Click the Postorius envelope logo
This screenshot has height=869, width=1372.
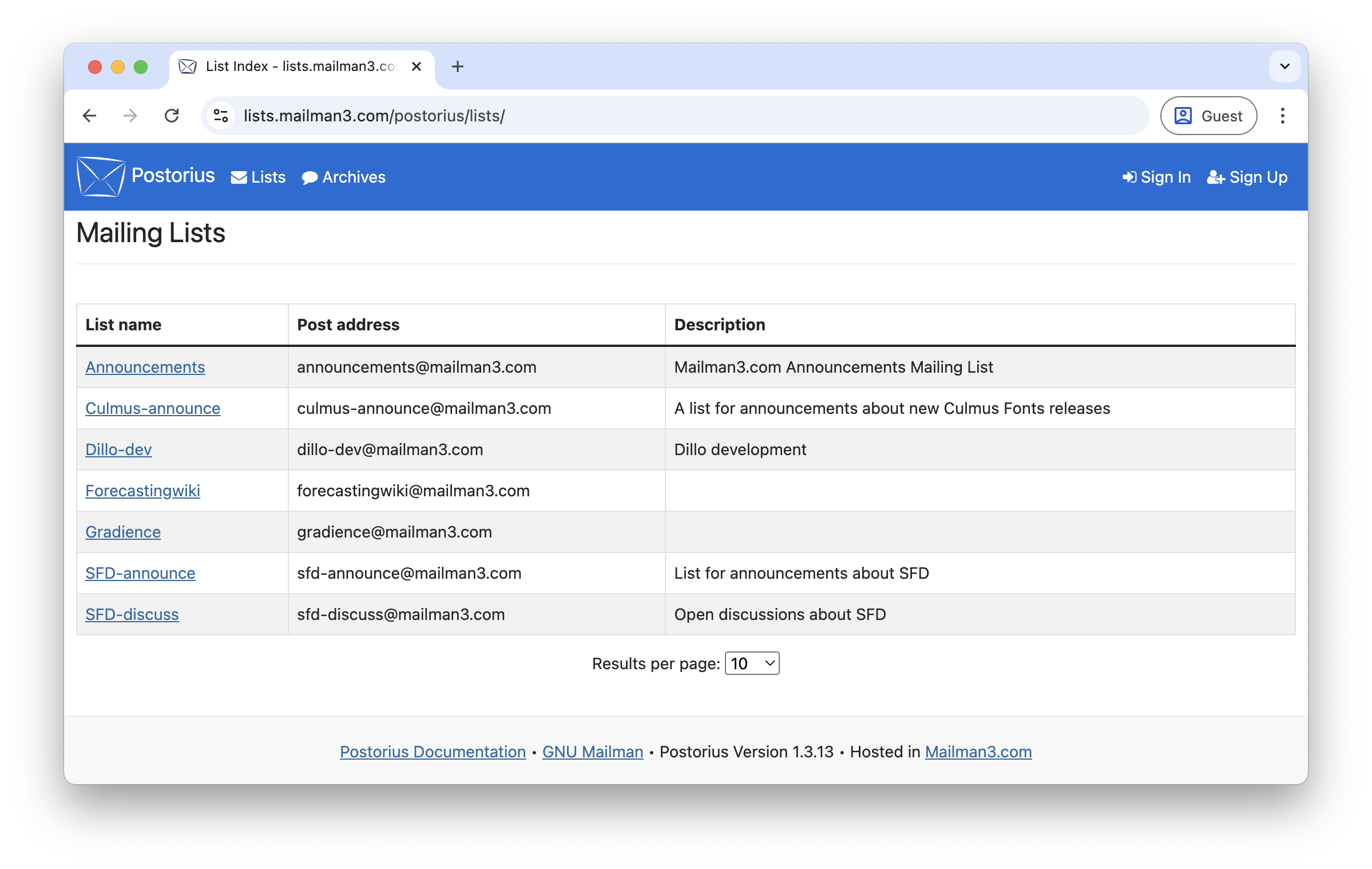[101, 176]
